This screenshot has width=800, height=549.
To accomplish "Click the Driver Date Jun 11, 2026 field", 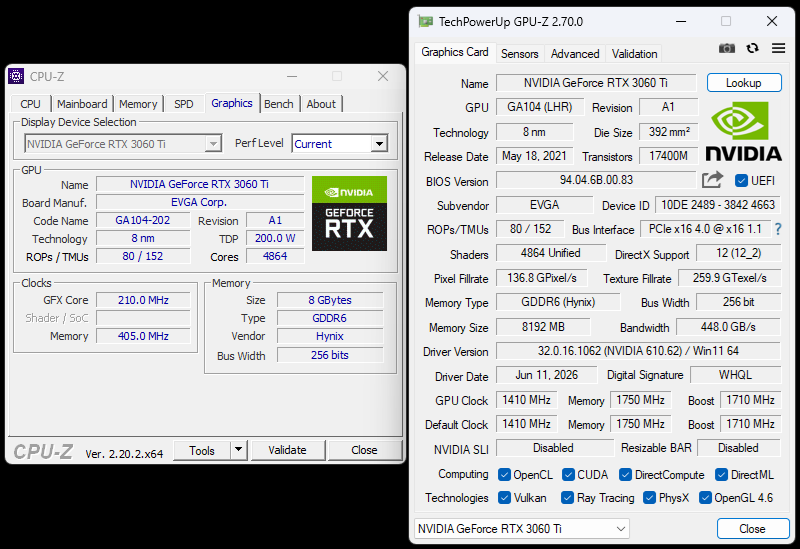I will [x=546, y=375].
